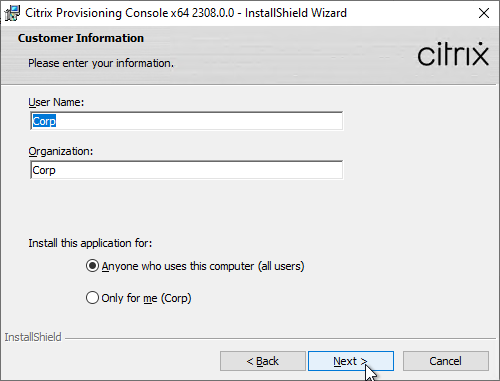Click the 'Install this application for:' label

(90, 243)
